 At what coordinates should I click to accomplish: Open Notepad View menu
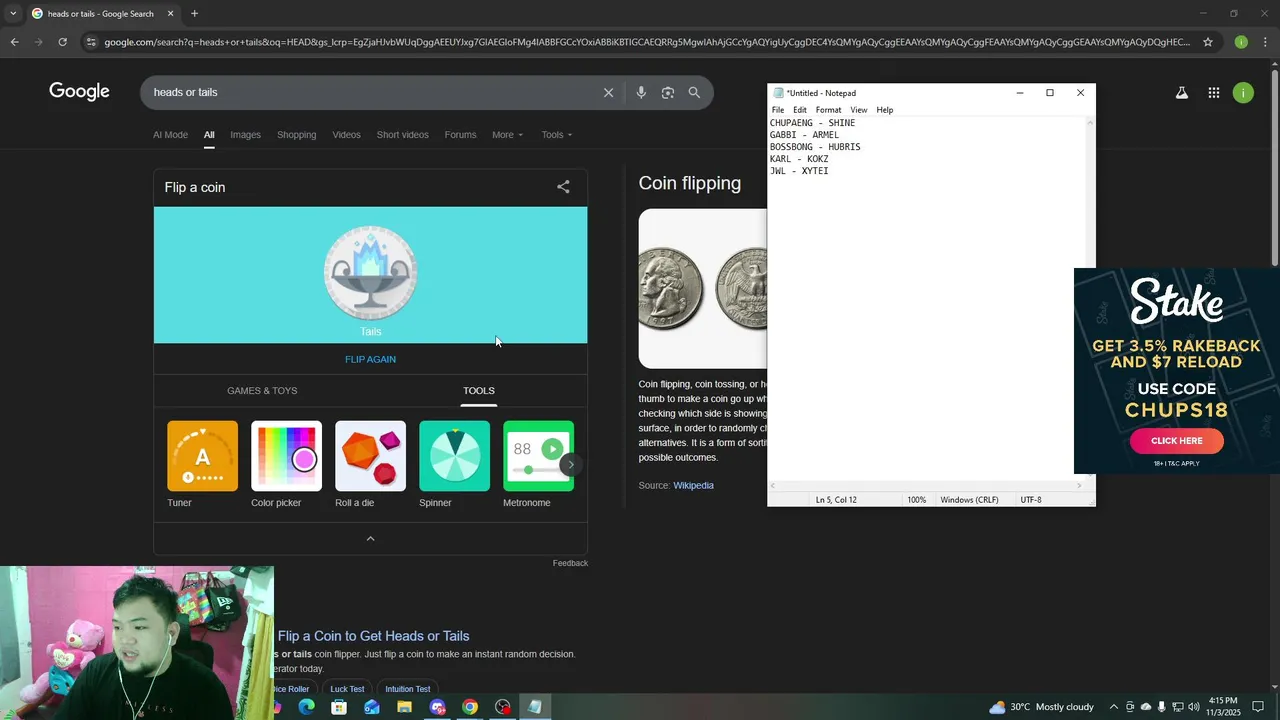[x=858, y=110]
